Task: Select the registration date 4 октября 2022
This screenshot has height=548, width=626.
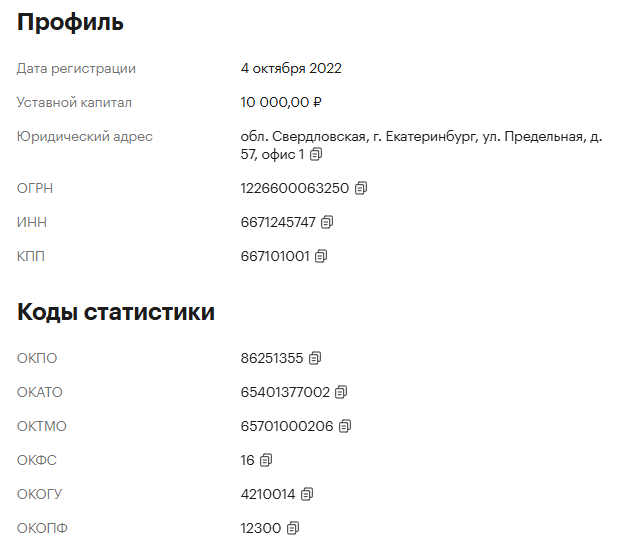Action: point(291,68)
